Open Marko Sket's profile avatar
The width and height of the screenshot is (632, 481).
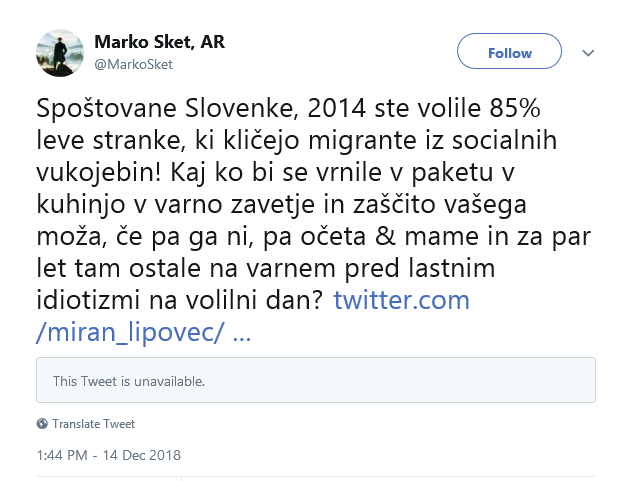[x=60, y=54]
